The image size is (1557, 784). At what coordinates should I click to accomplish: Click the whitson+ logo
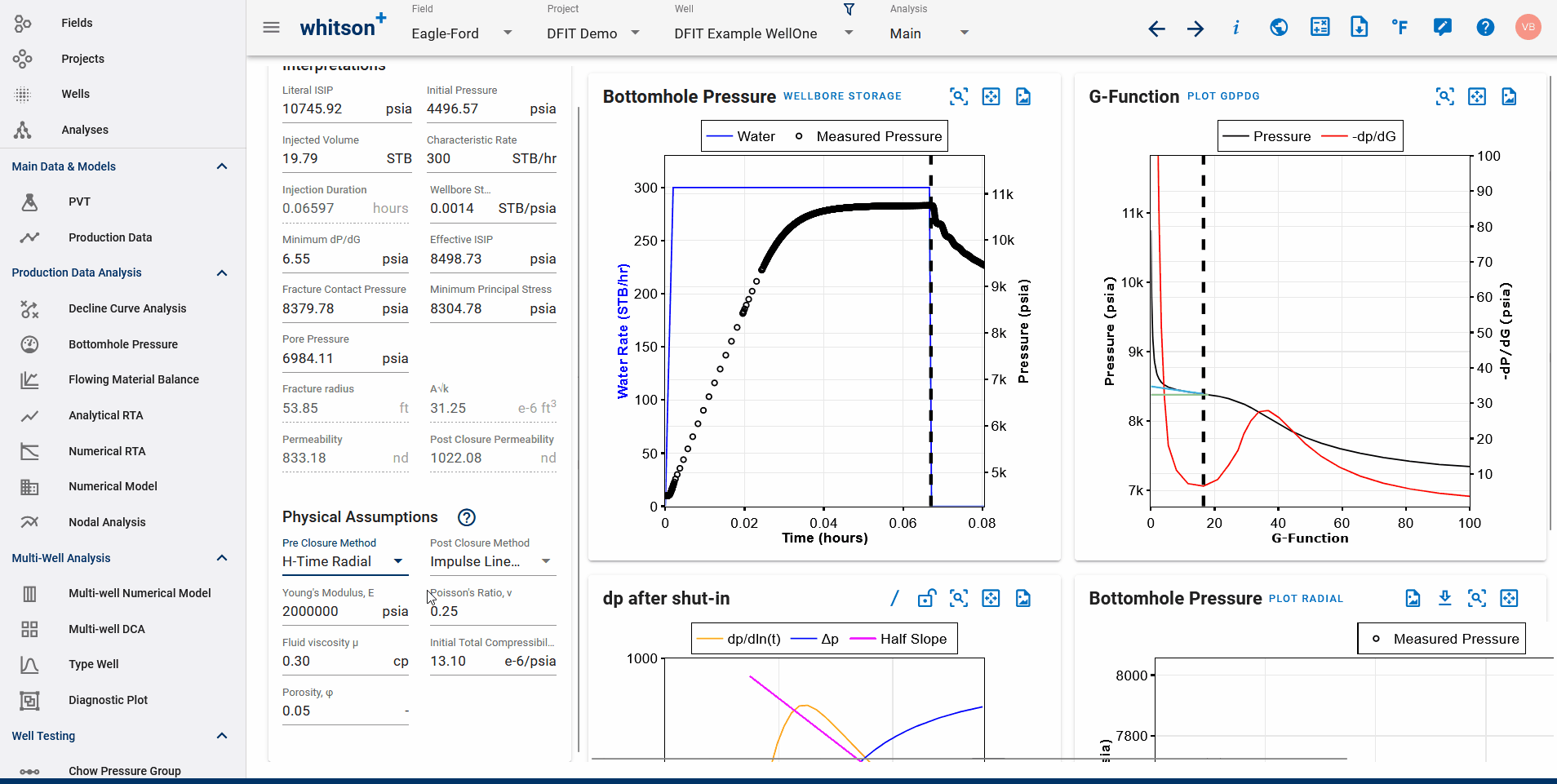point(343,27)
